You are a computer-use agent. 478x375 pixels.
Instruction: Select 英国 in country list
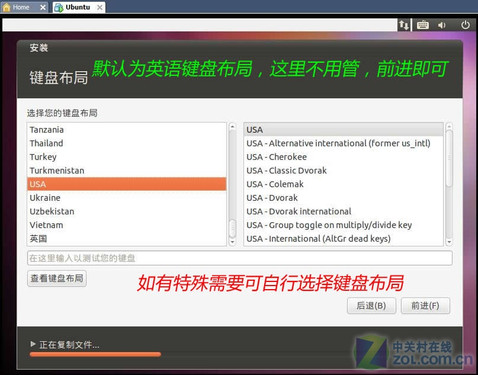(127, 239)
